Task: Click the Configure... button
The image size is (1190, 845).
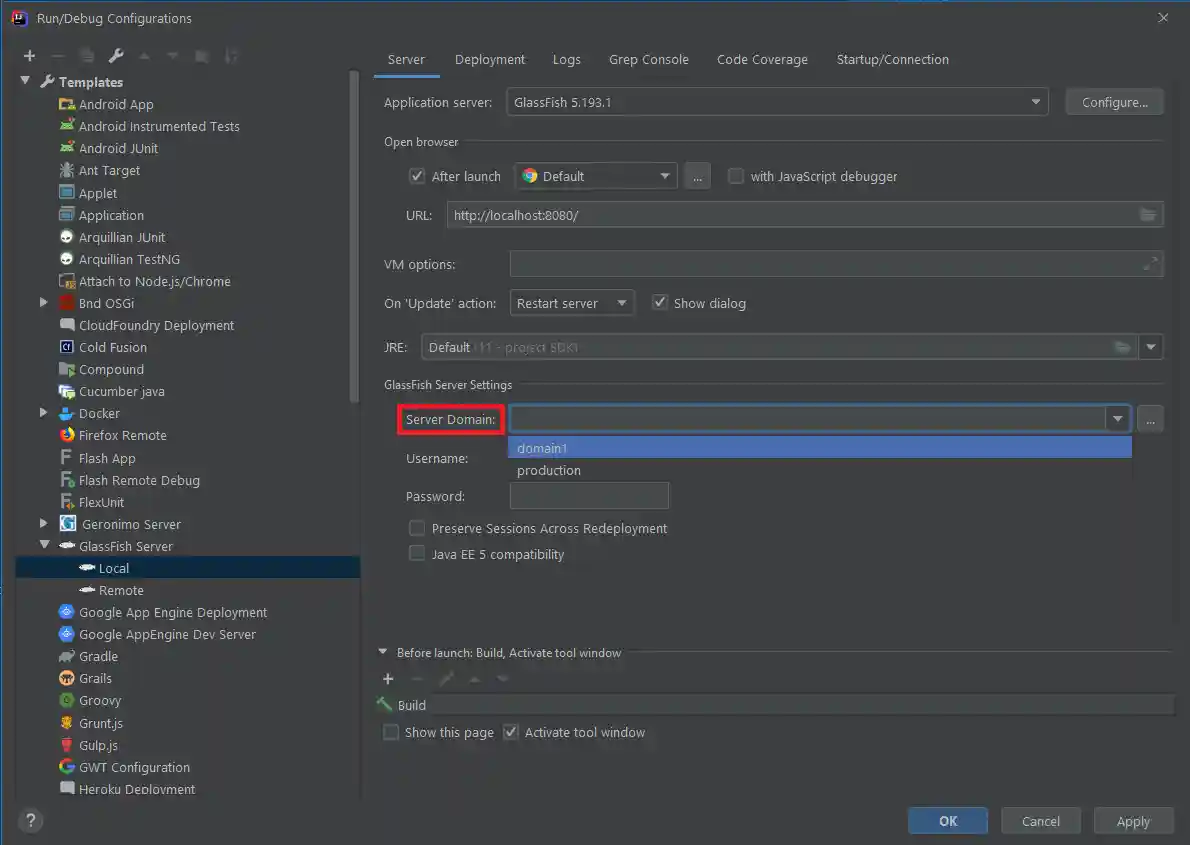Action: tap(1114, 102)
